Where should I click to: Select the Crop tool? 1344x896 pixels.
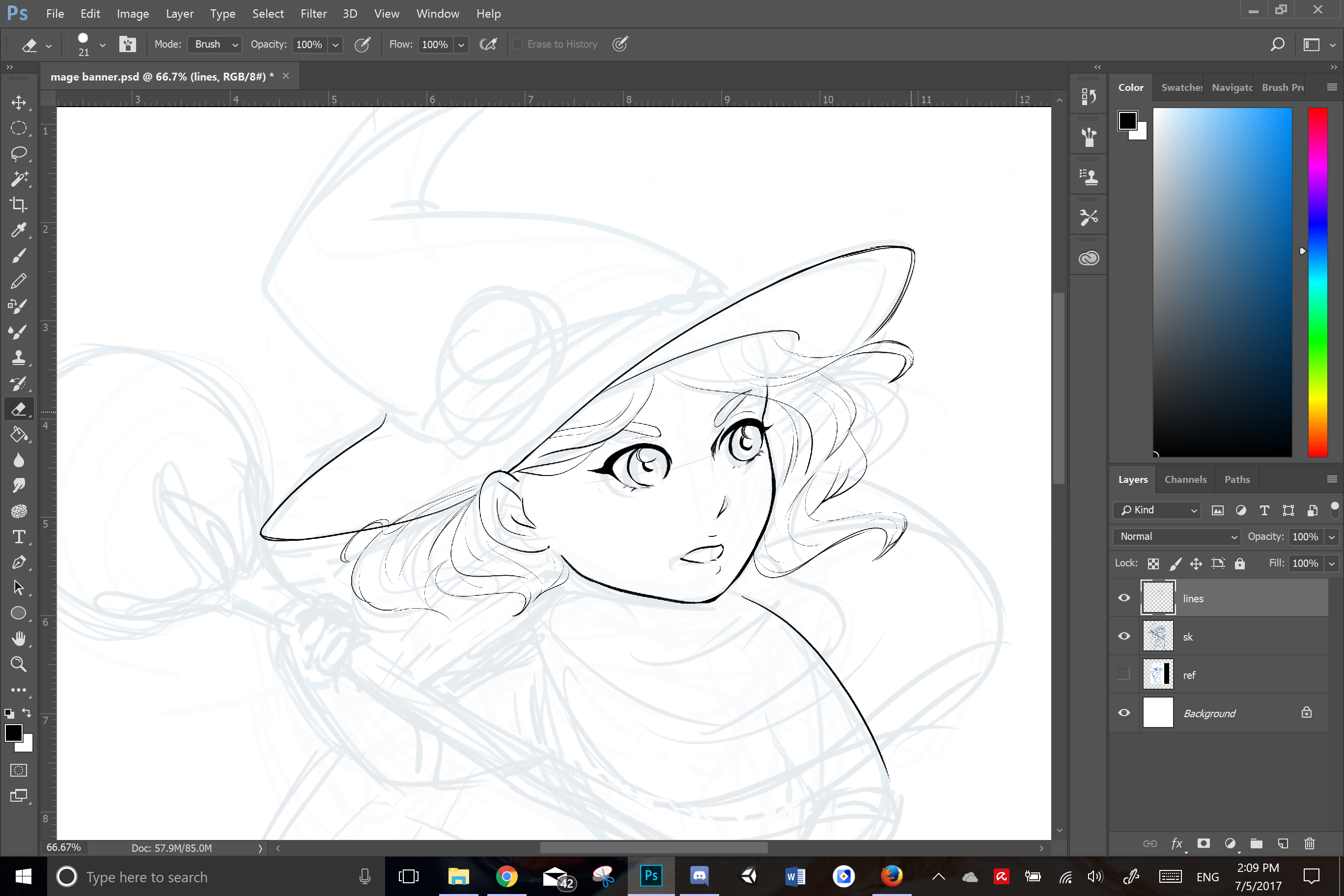pos(18,204)
